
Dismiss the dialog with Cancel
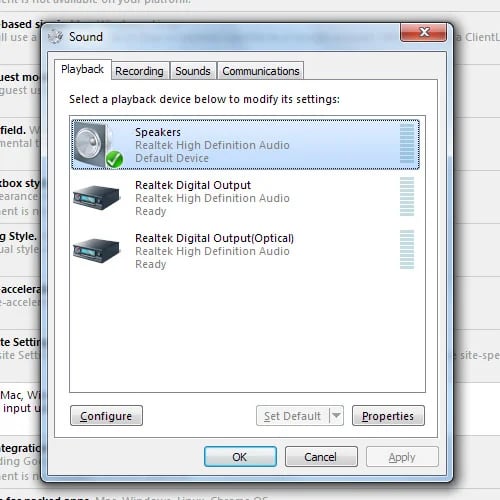[x=321, y=456]
